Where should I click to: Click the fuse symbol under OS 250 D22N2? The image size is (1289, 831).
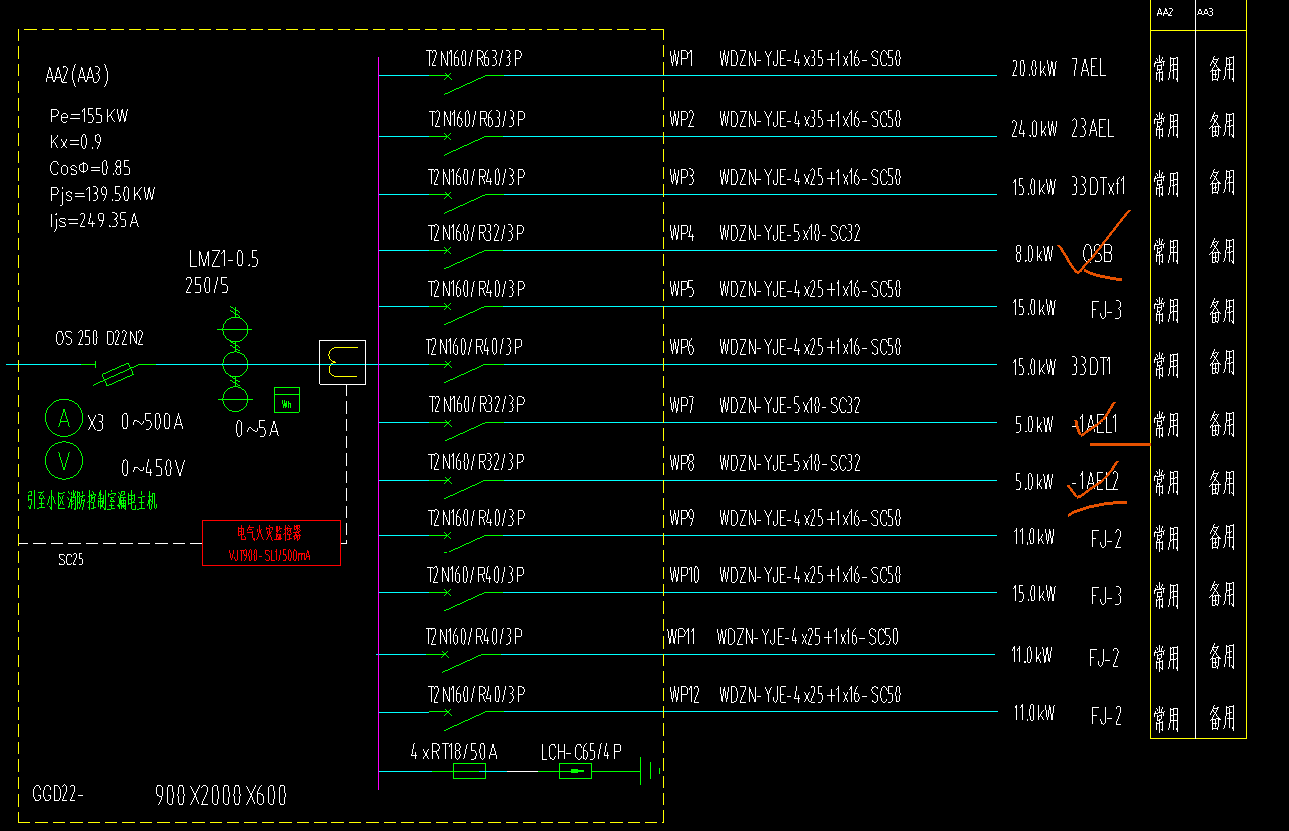pyautogui.click(x=119, y=375)
